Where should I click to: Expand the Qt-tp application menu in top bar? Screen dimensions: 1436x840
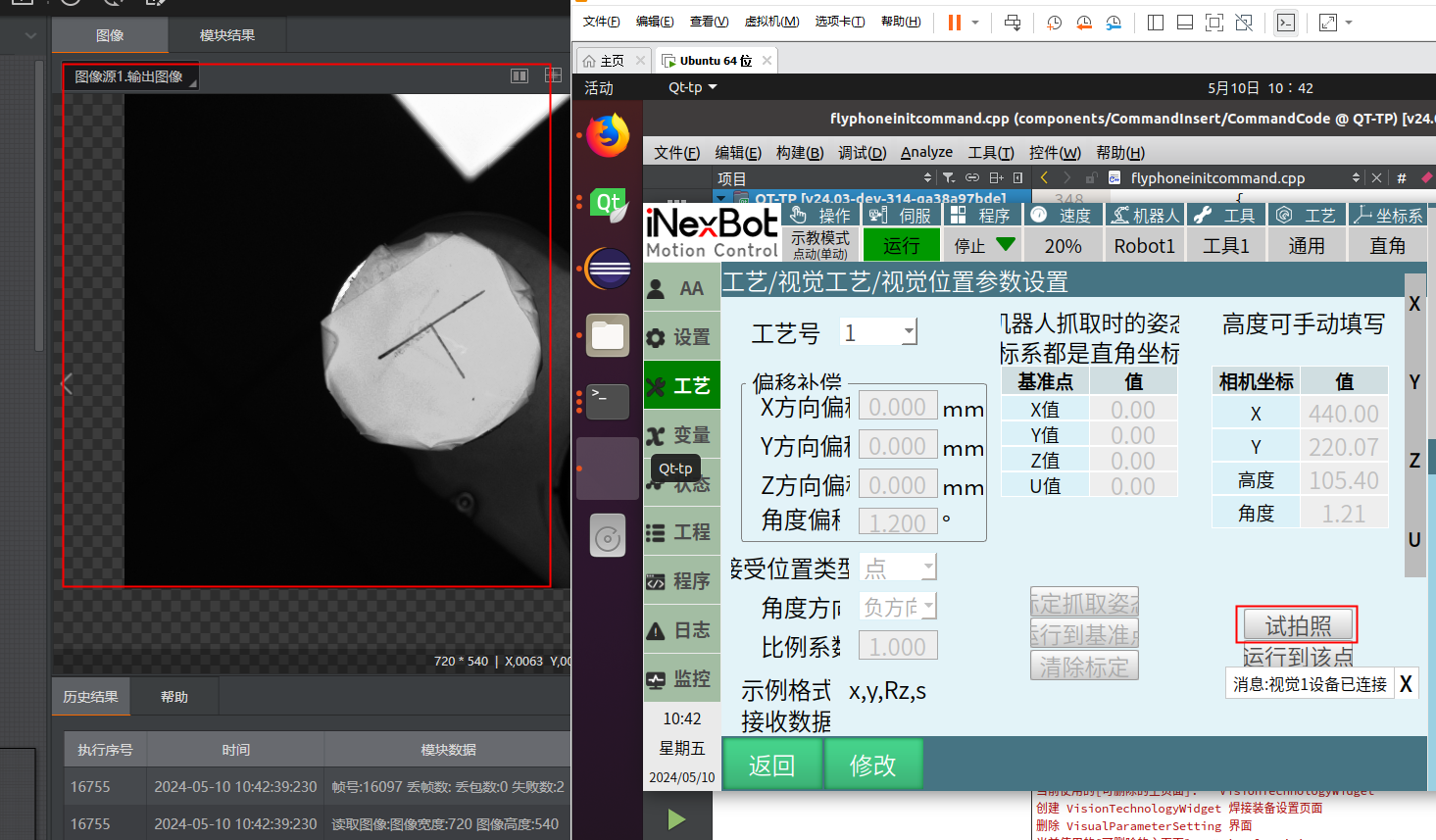pos(692,87)
